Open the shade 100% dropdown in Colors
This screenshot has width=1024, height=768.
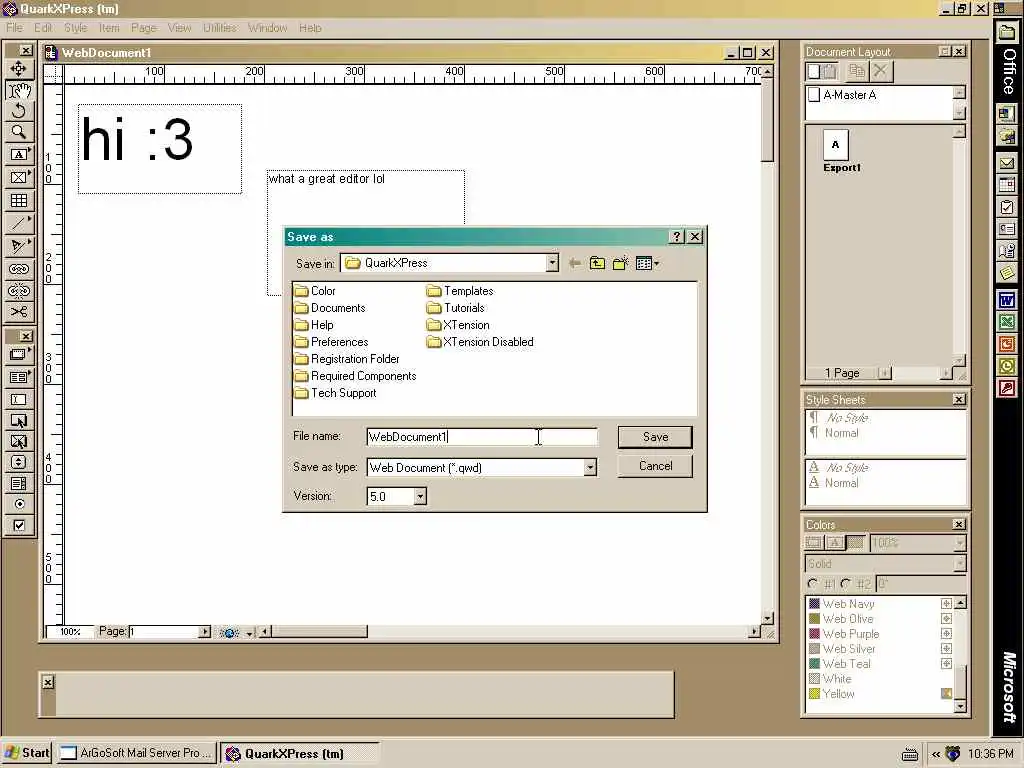point(959,543)
